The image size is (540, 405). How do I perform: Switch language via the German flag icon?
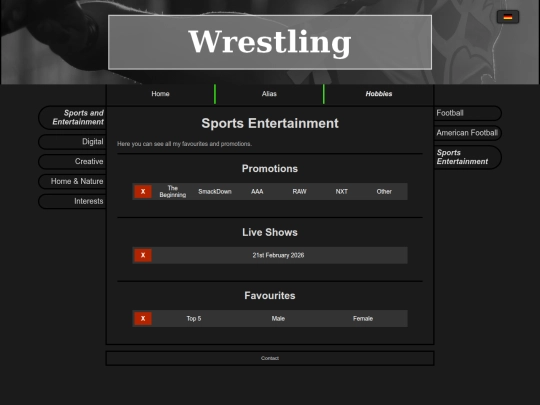(x=508, y=17)
